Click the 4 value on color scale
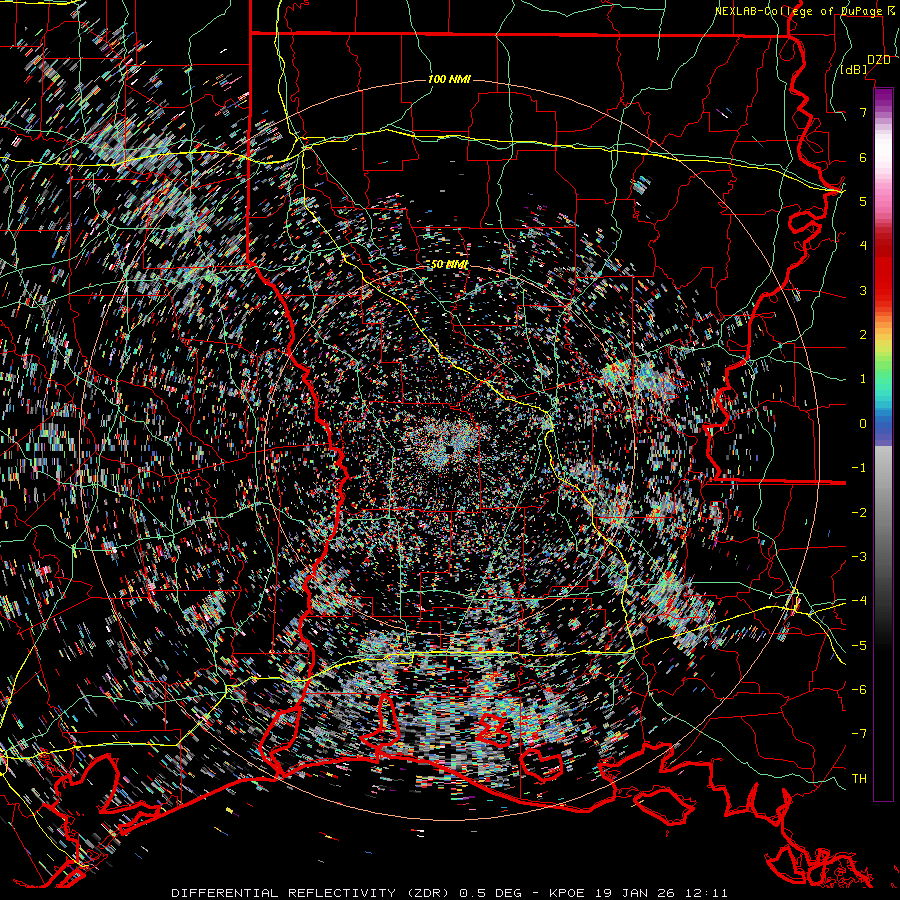Viewport: 900px width, 900px height. [863, 246]
